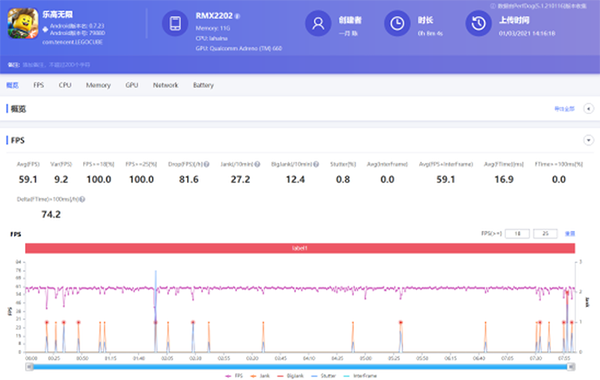This screenshot has height=380, width=600.
Task: Open the help icon next to Jank(/10min)
Action: [257, 164]
